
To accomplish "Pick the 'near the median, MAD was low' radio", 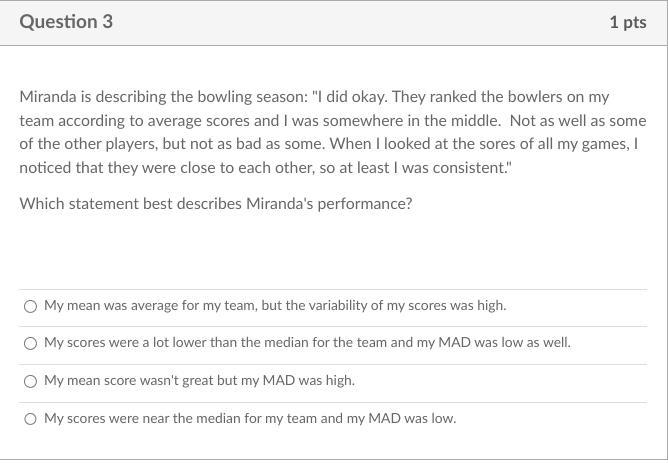I will [30, 419].
